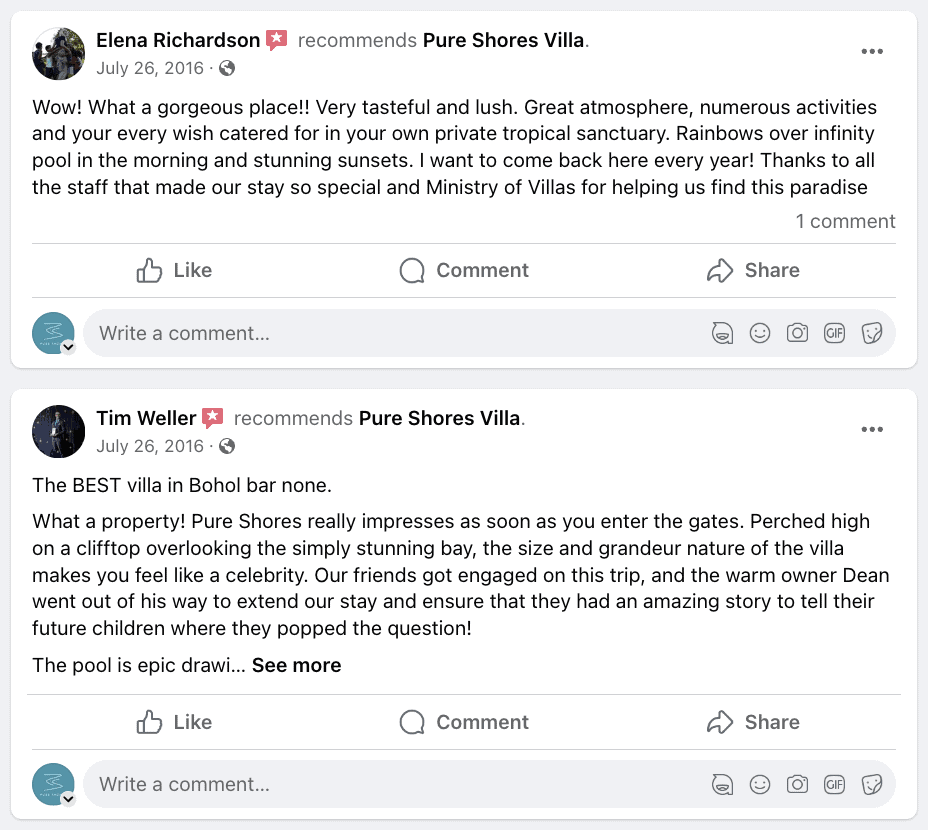Click GIF icon in Tim's comment box
Screen dimensions: 928x830
pos(834,784)
